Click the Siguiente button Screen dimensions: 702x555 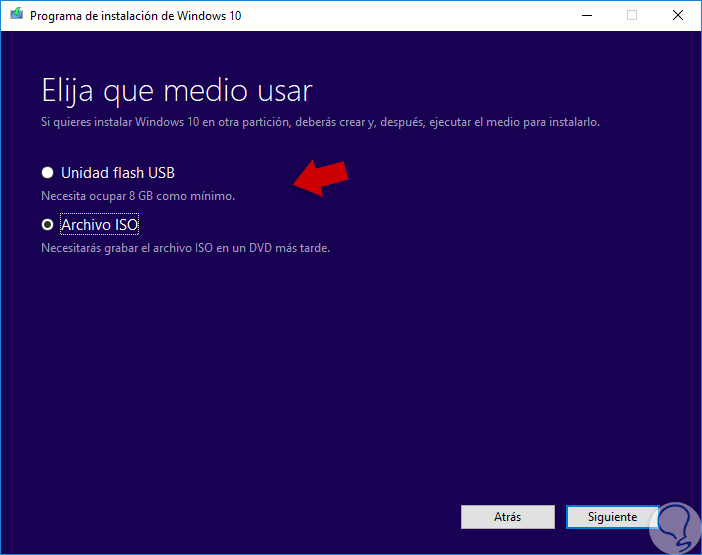click(x=612, y=517)
